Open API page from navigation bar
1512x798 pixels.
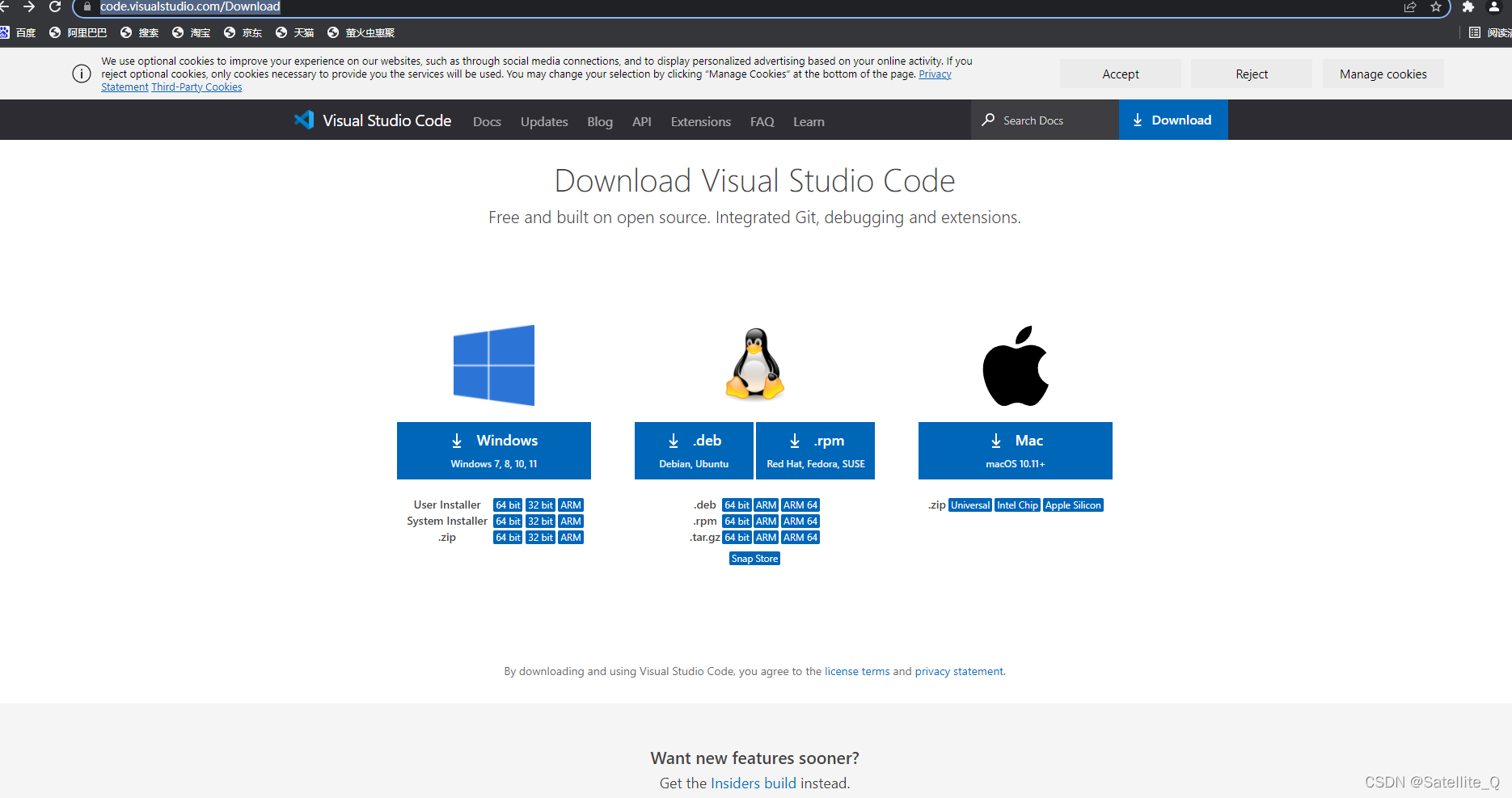[x=642, y=121]
